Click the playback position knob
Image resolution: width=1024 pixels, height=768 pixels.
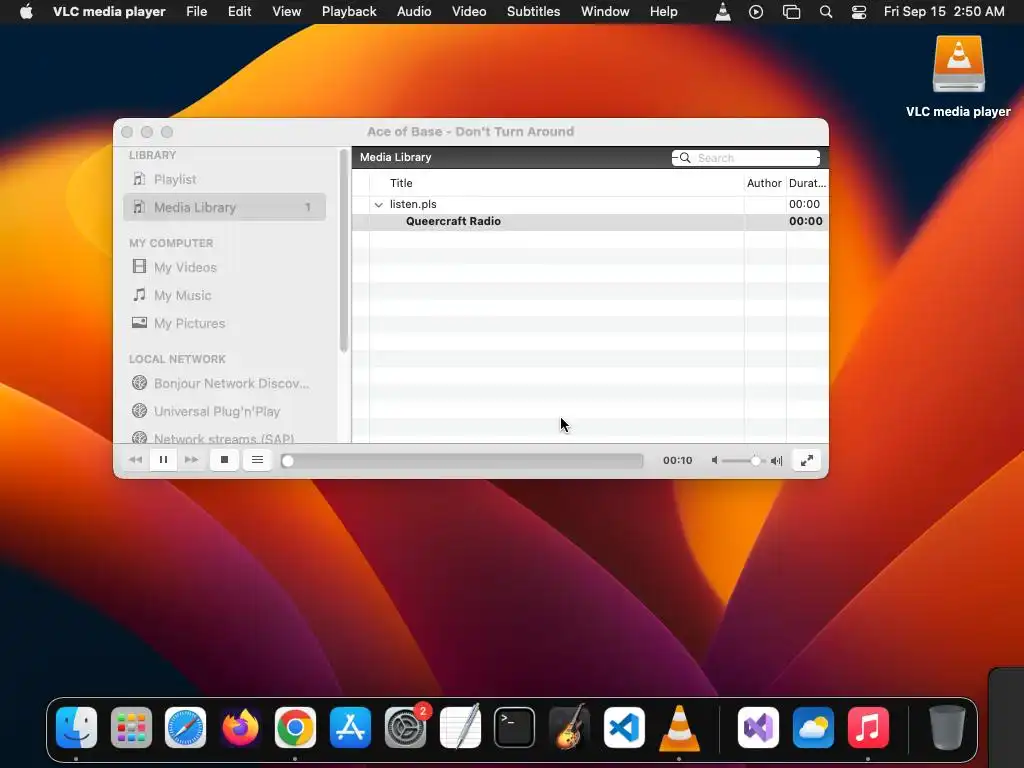(x=287, y=461)
